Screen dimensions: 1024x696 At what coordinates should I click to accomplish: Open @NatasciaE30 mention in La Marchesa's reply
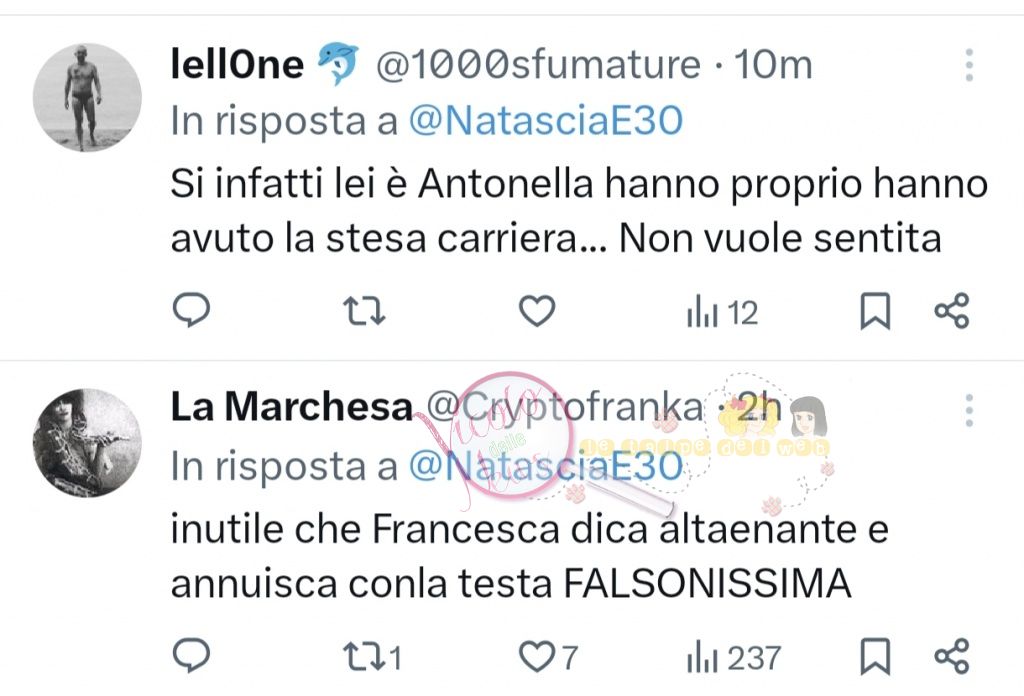coord(545,465)
